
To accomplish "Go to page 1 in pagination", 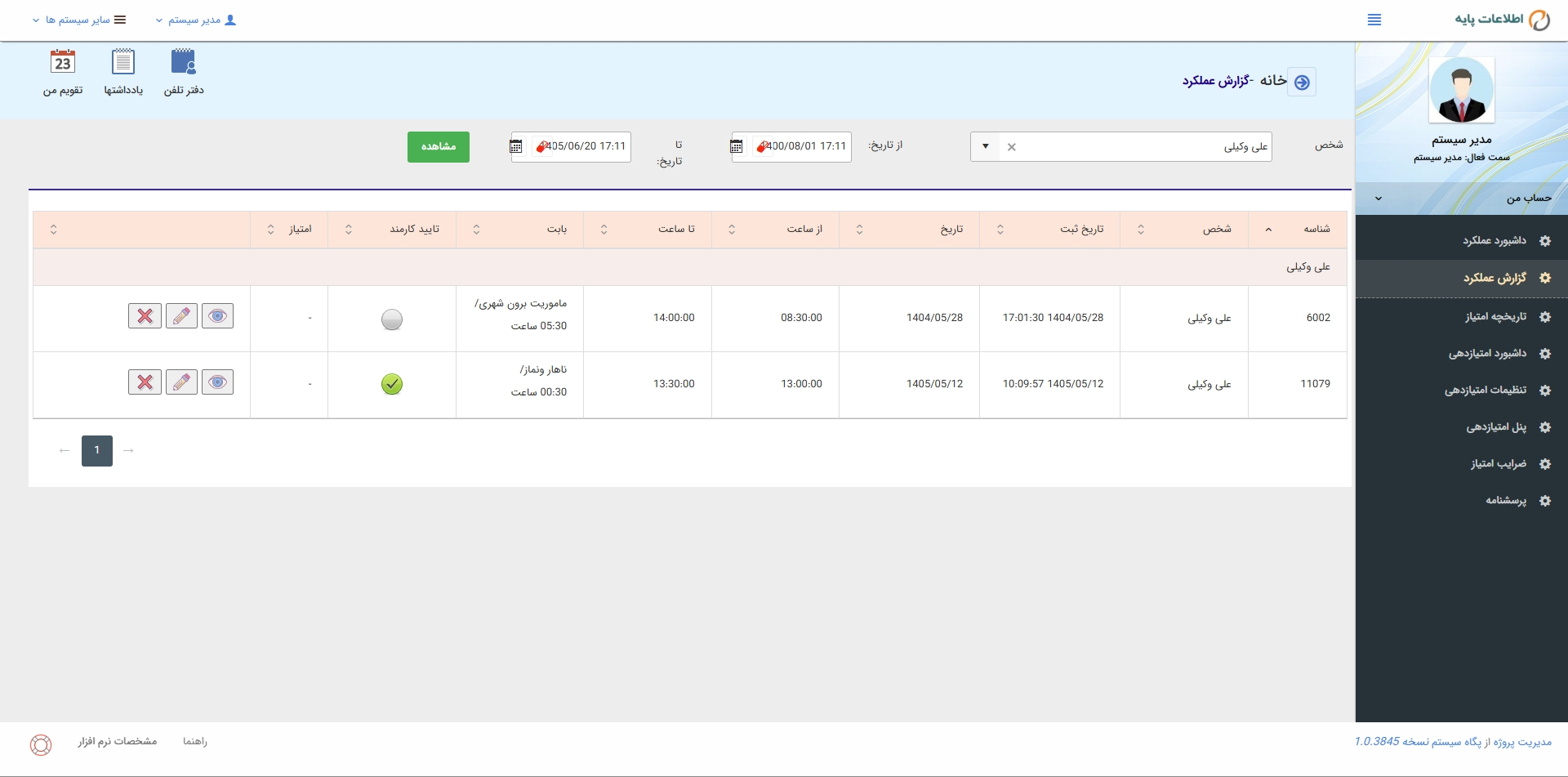I will pyautogui.click(x=97, y=450).
